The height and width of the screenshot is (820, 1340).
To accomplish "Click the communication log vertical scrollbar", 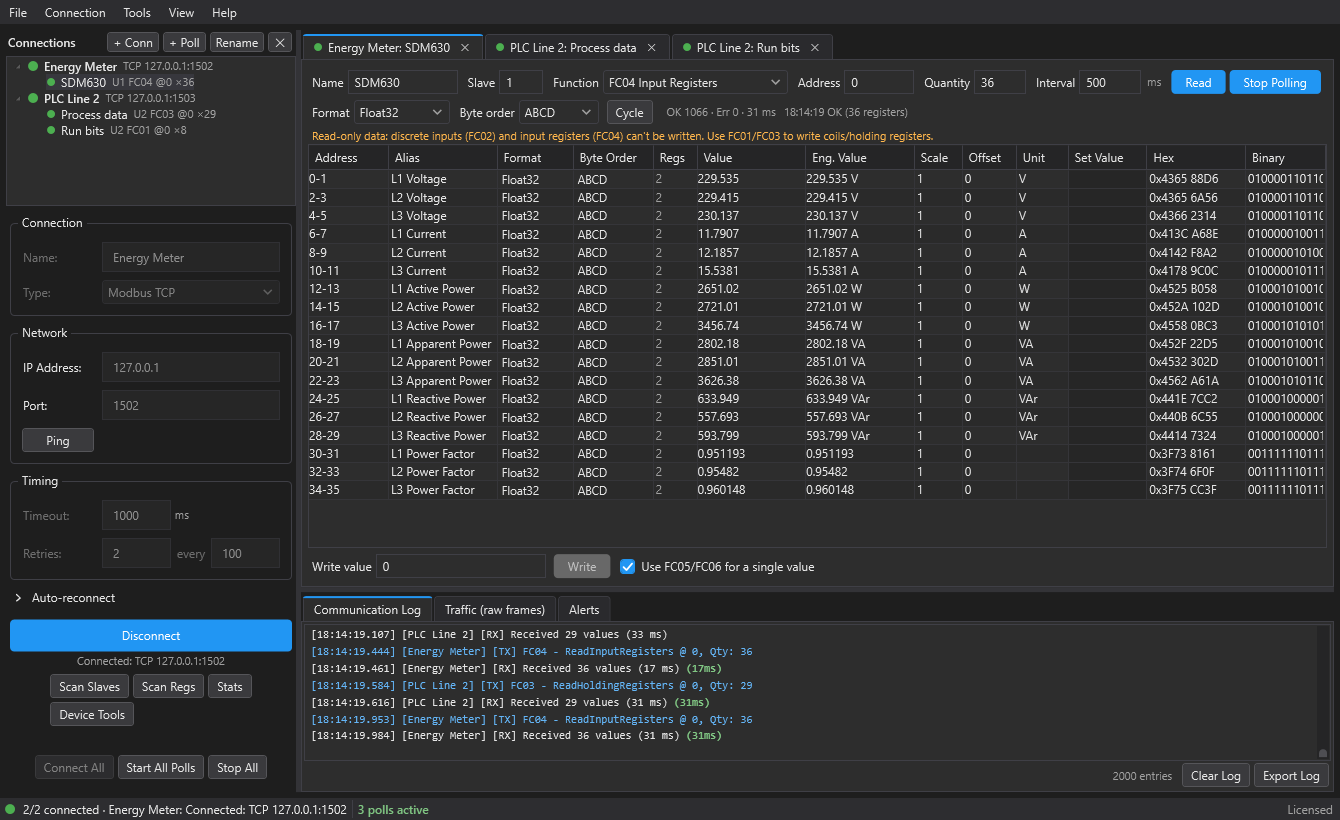I will [1323, 692].
